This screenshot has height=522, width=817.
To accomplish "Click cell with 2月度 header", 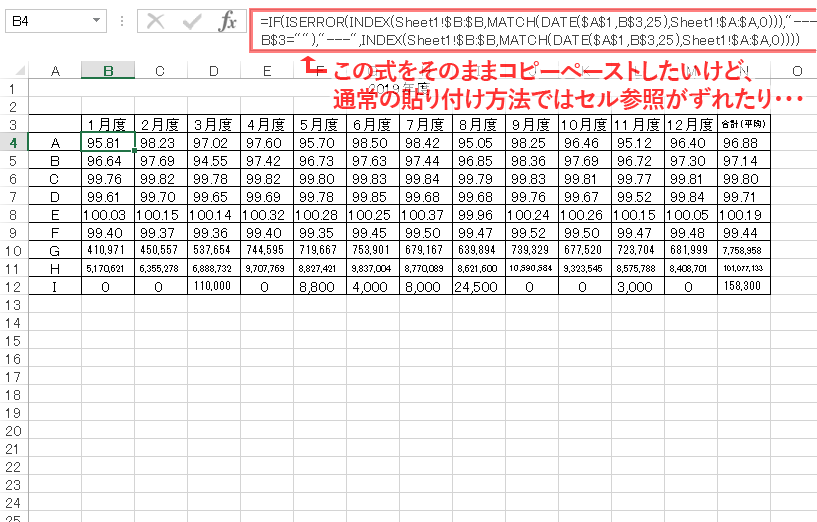I will coord(160,125).
